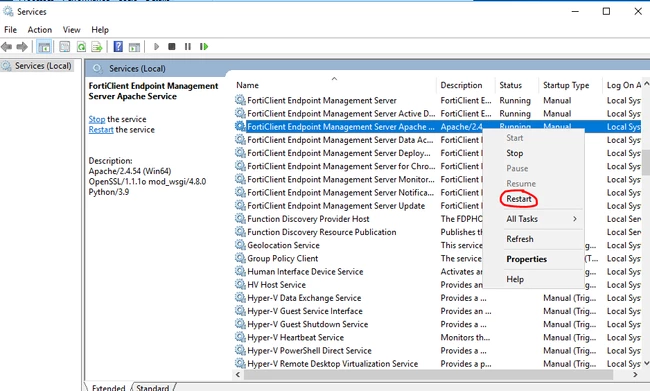
Task: Click gear icon of Group Policy Client row
Action: pyautogui.click(x=240, y=258)
